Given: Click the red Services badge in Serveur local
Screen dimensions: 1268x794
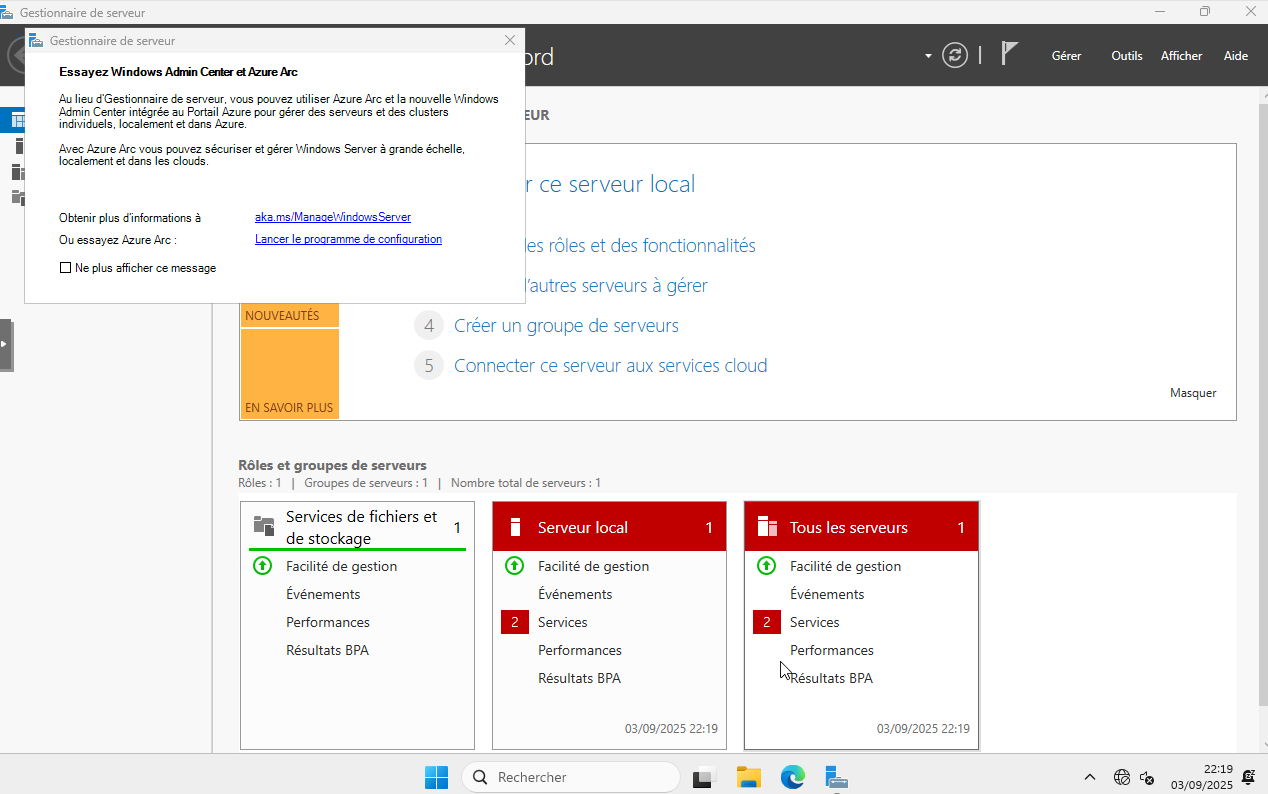Looking at the screenshot, I should click(x=514, y=622).
